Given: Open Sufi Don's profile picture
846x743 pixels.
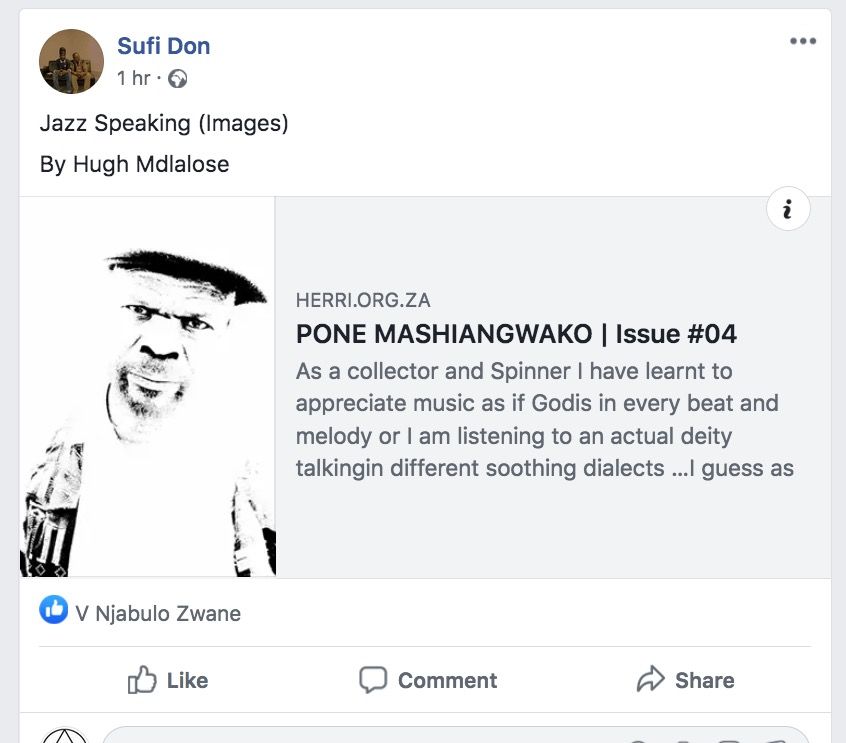Looking at the screenshot, I should pyautogui.click(x=71, y=61).
